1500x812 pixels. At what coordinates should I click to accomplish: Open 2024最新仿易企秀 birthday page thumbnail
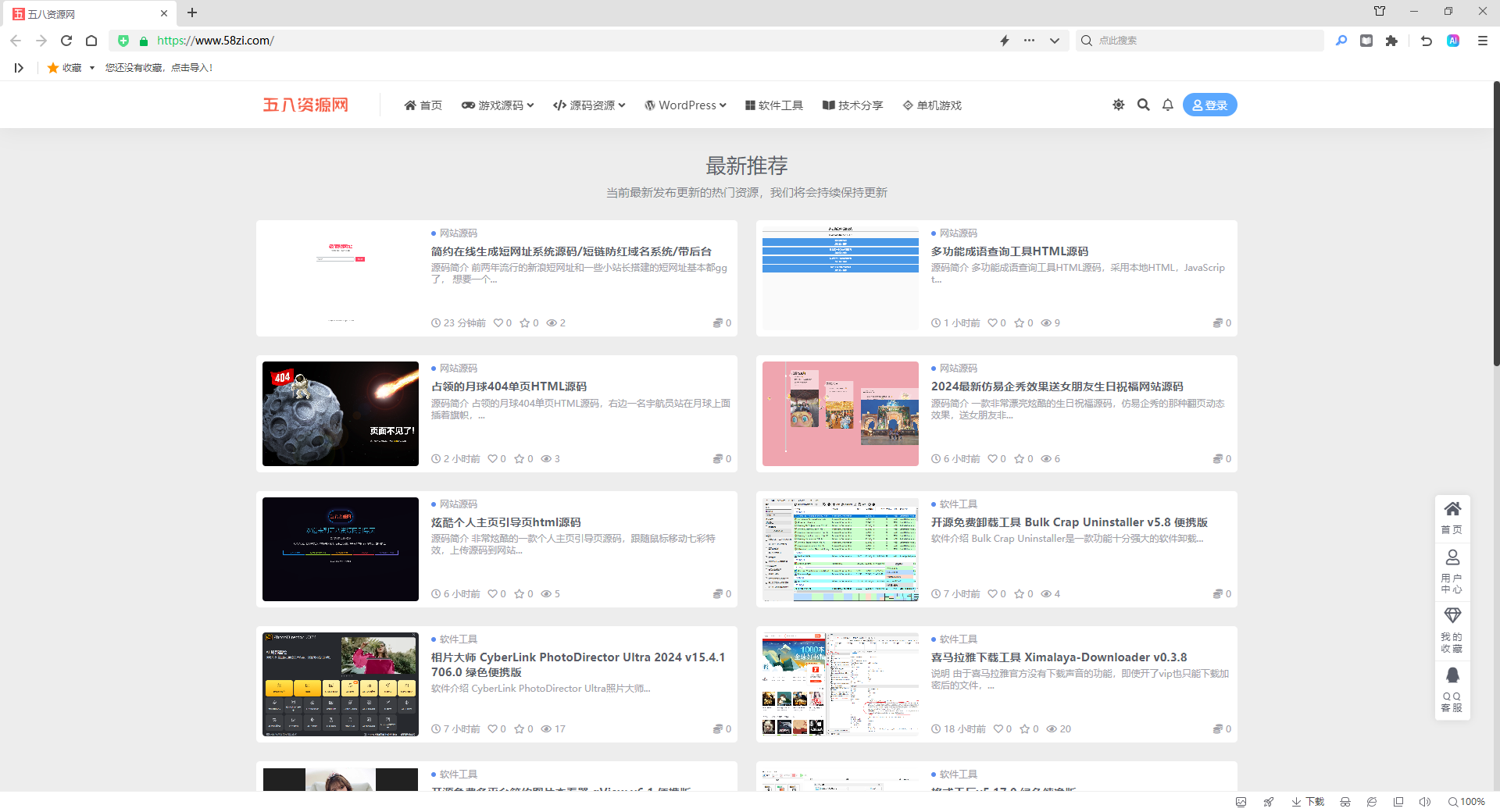tap(841, 414)
